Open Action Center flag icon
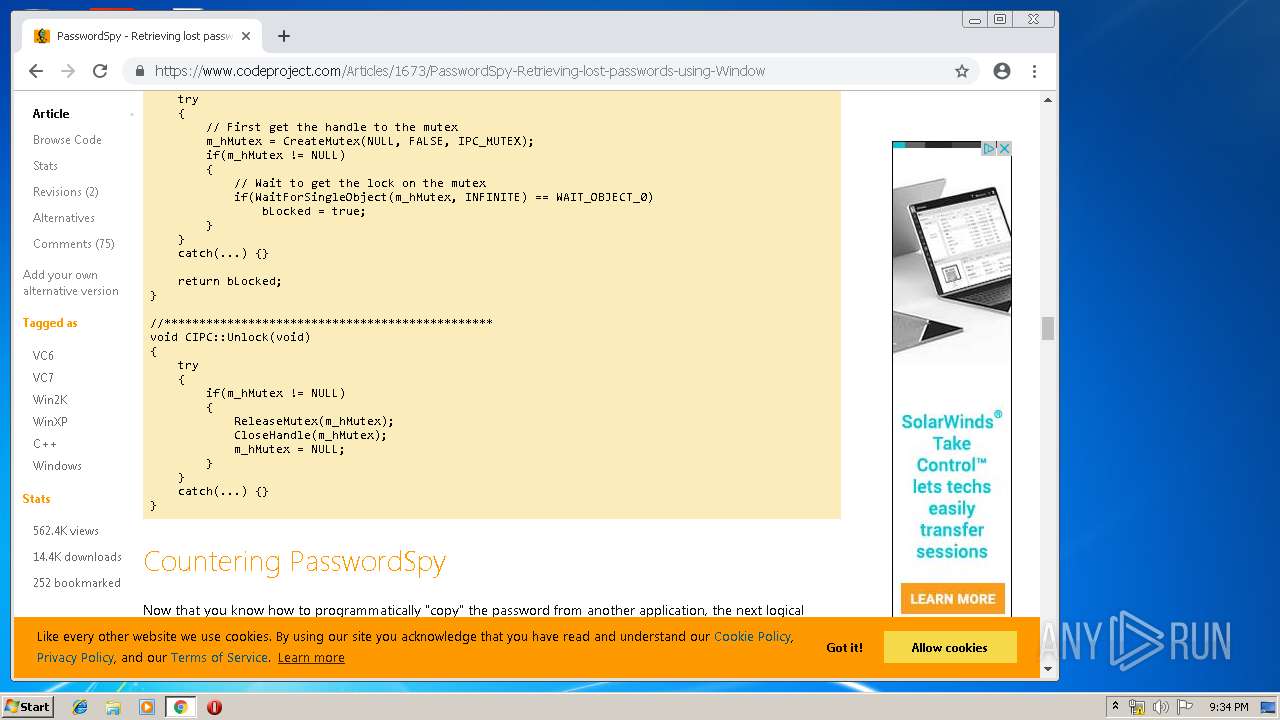The width and height of the screenshot is (1280, 720). (x=1184, y=707)
